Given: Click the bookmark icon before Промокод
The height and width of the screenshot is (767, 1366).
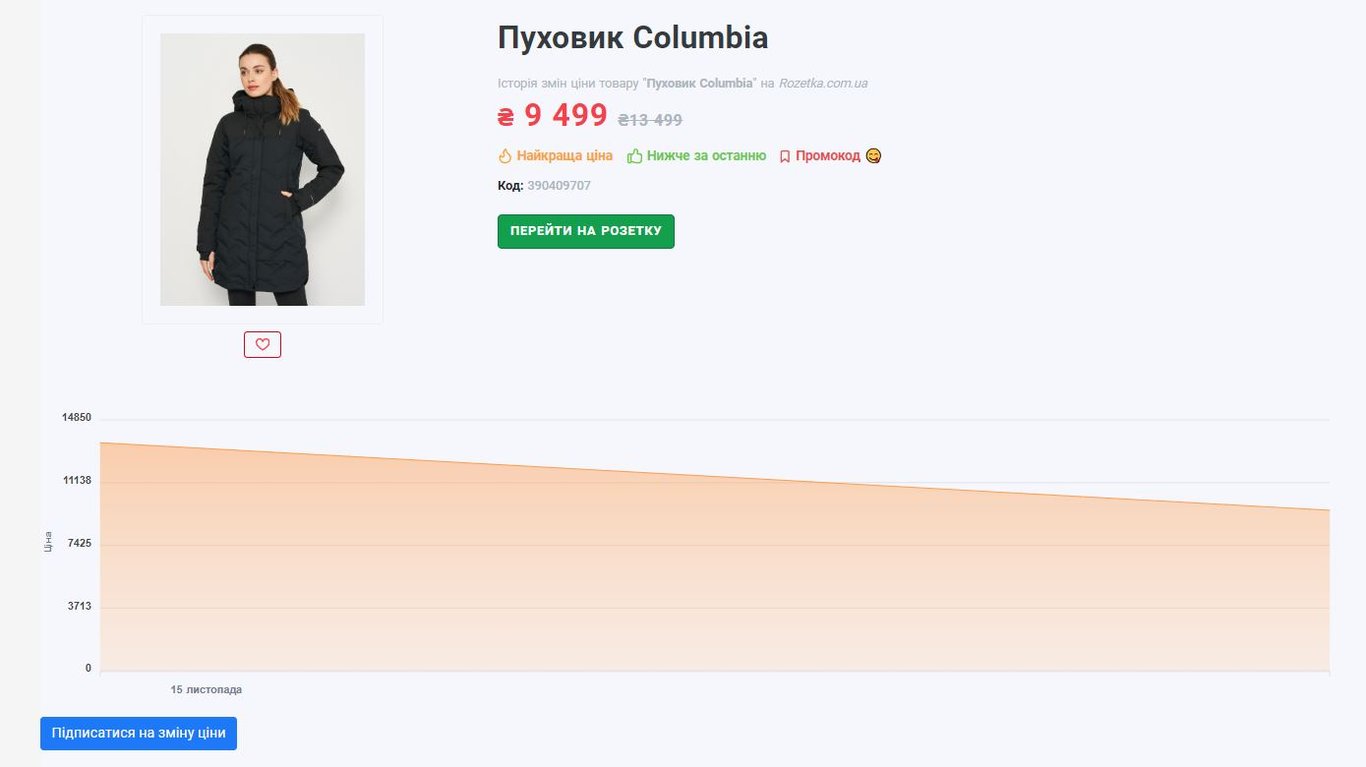Looking at the screenshot, I should pos(785,157).
